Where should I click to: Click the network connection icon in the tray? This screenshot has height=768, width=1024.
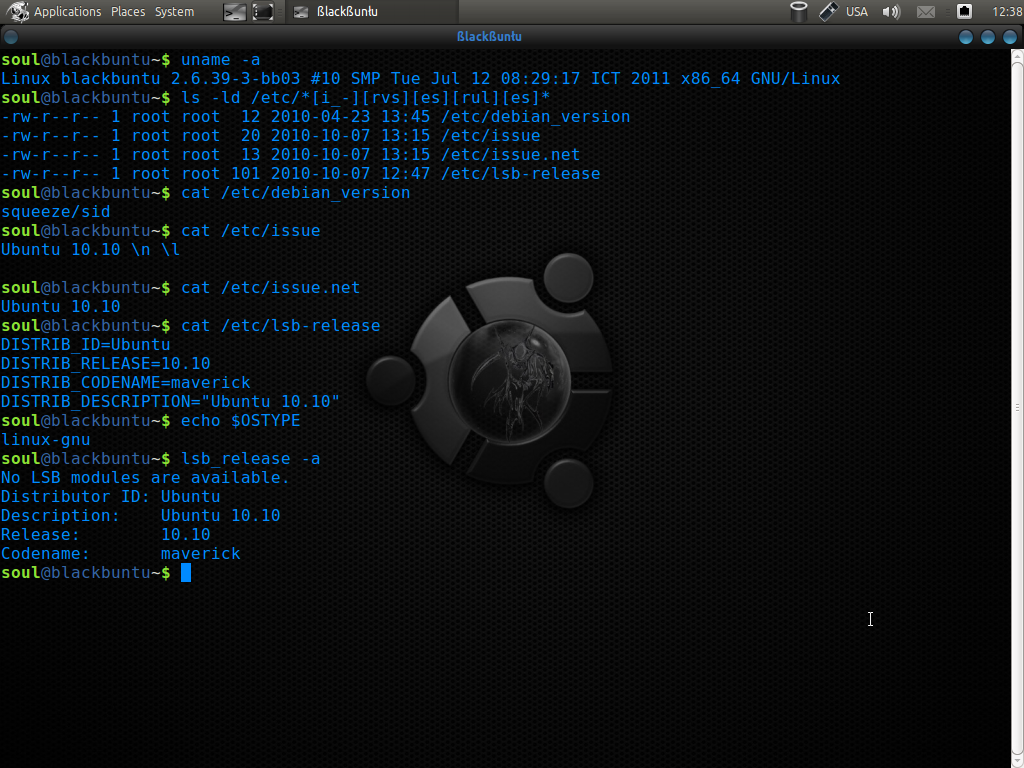(964, 11)
